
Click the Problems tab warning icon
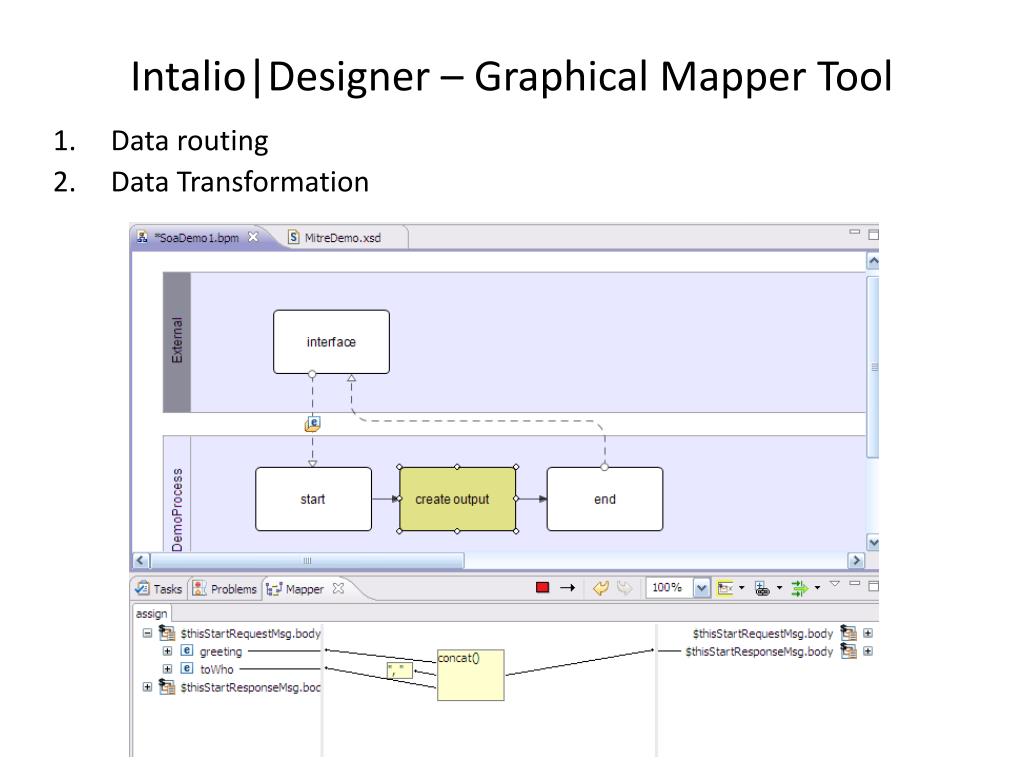point(199,588)
